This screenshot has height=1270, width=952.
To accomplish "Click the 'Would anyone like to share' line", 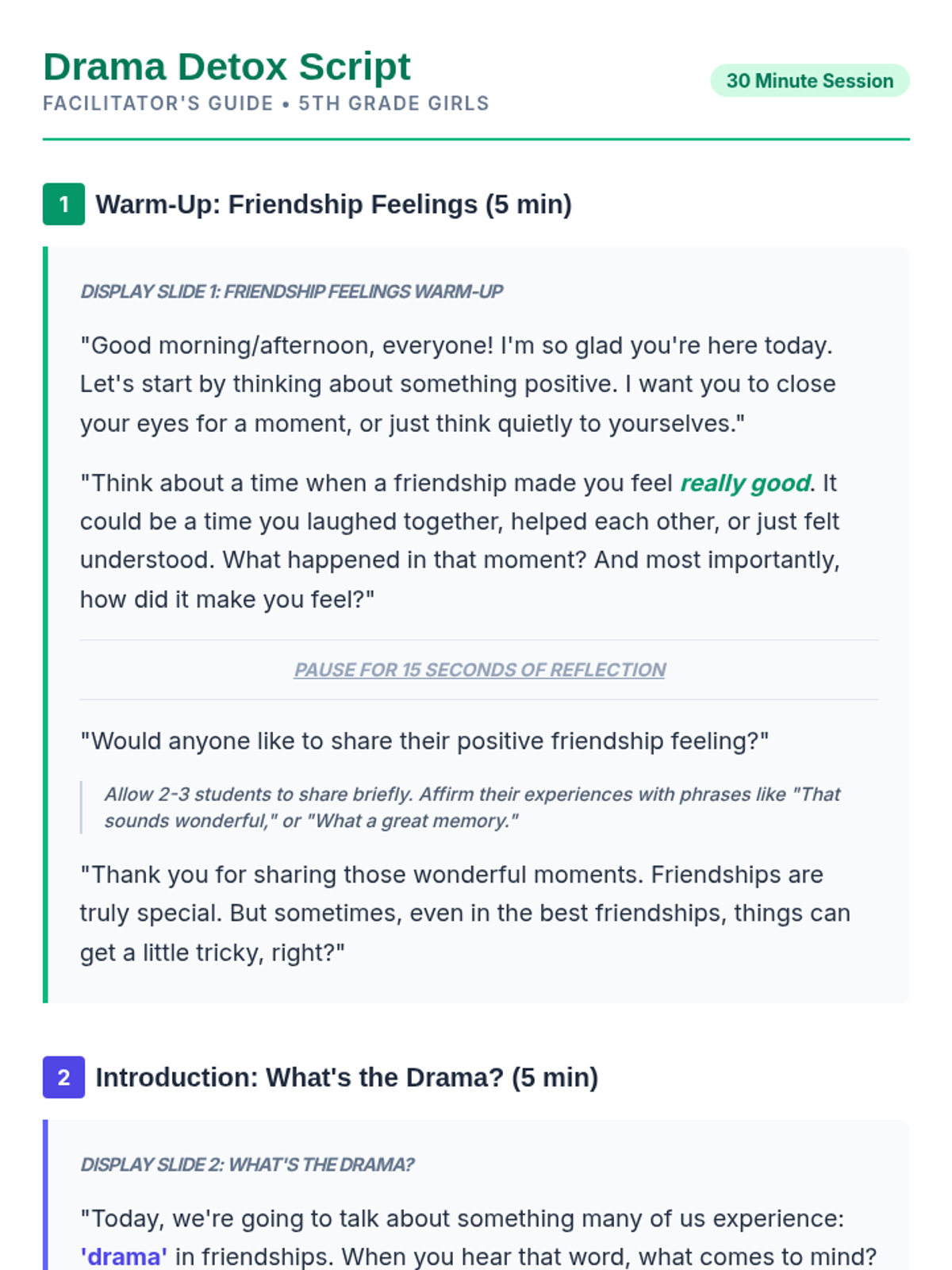I will (x=424, y=741).
